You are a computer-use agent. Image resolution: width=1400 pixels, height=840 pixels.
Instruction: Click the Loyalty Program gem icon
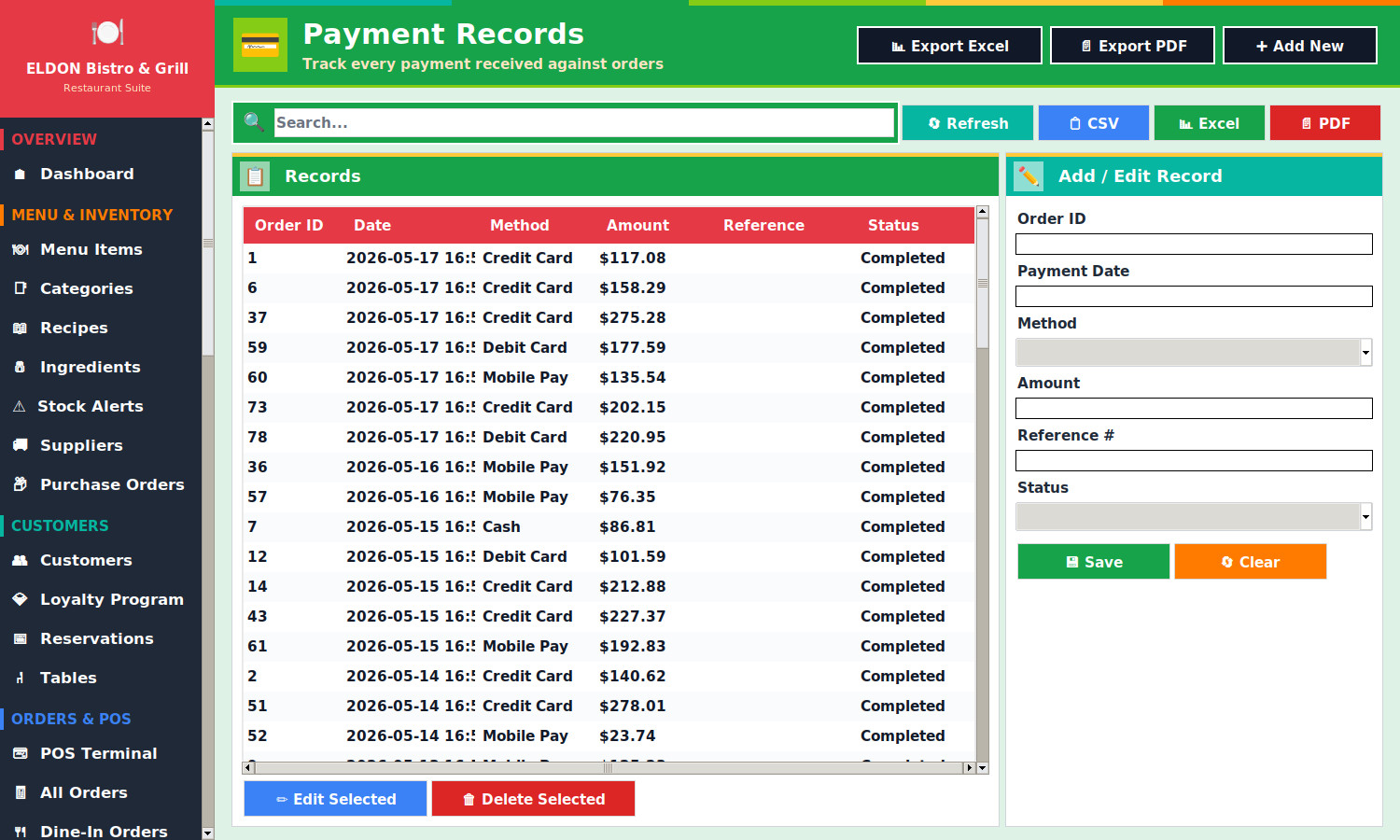click(x=20, y=599)
